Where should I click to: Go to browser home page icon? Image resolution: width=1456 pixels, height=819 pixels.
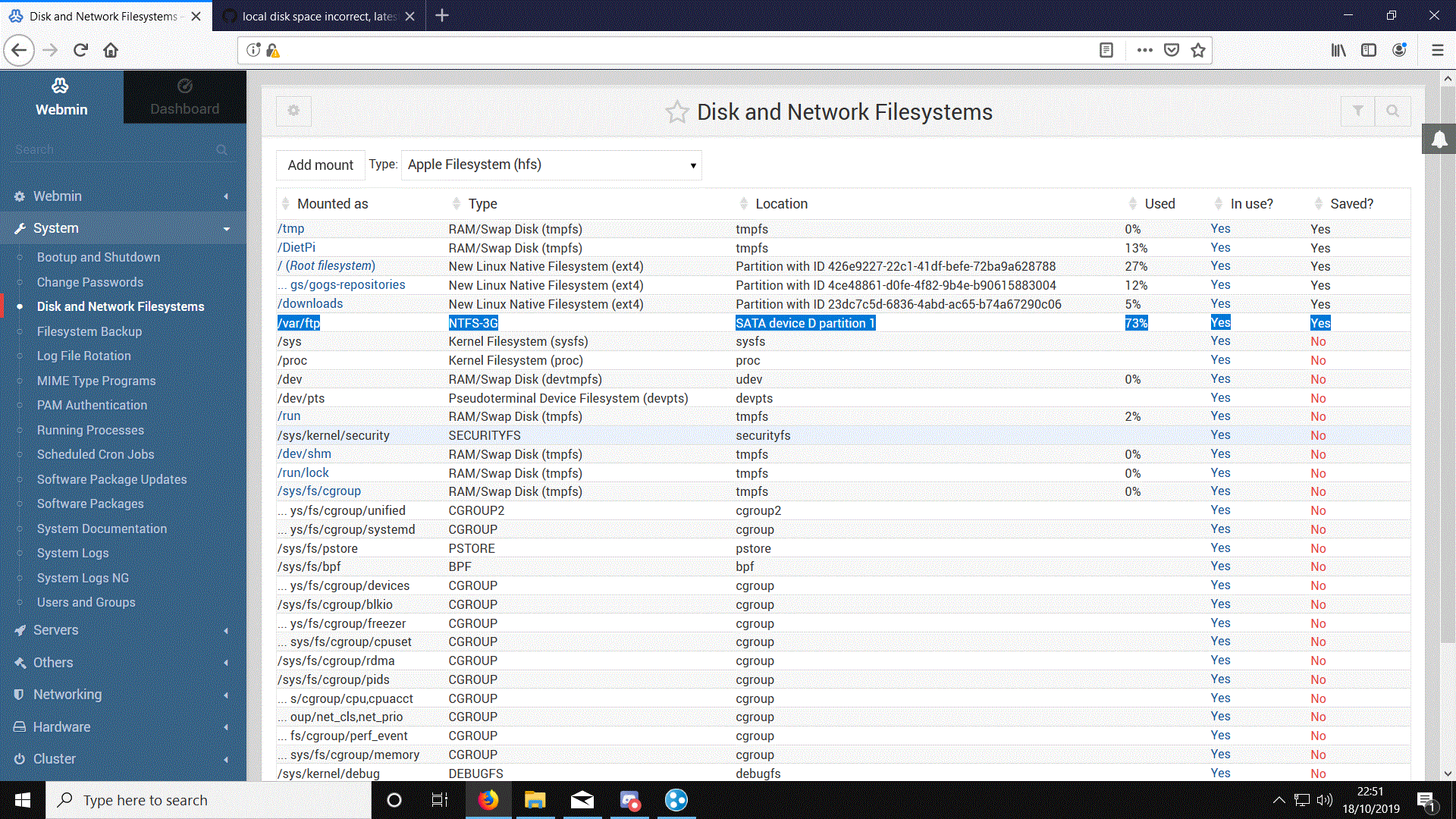pyautogui.click(x=111, y=50)
